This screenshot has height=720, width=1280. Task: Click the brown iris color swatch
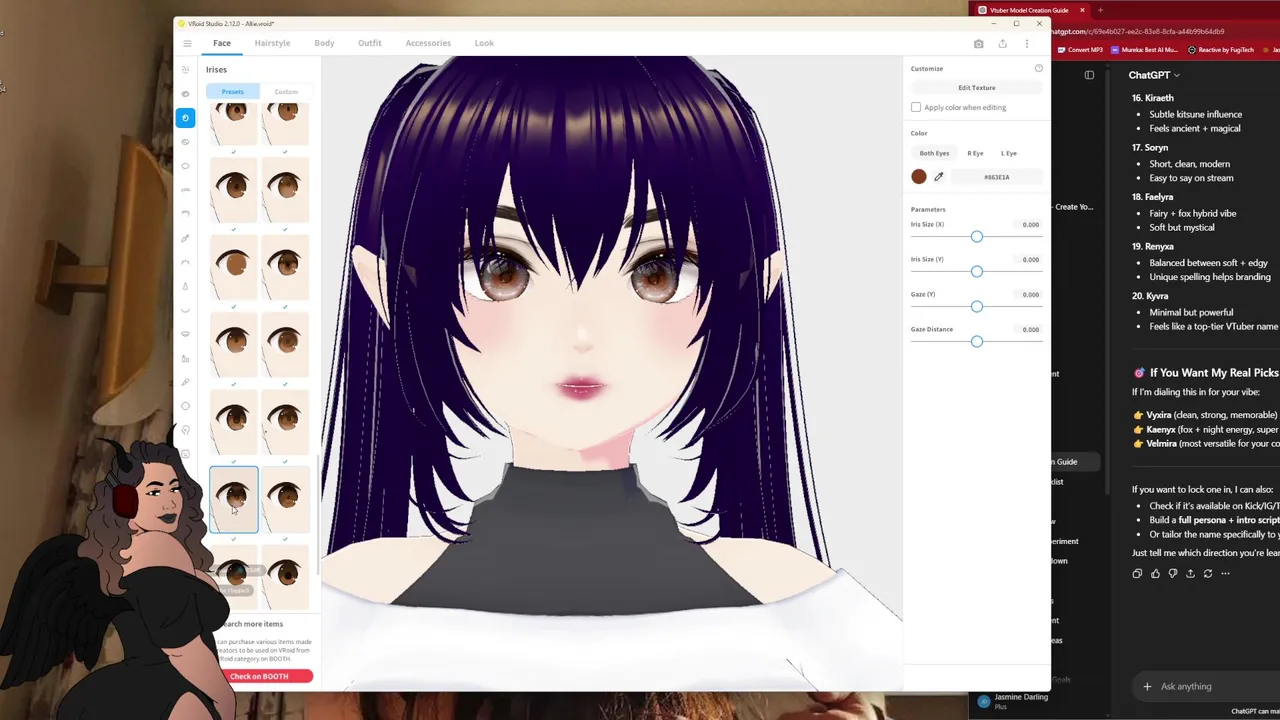point(919,177)
